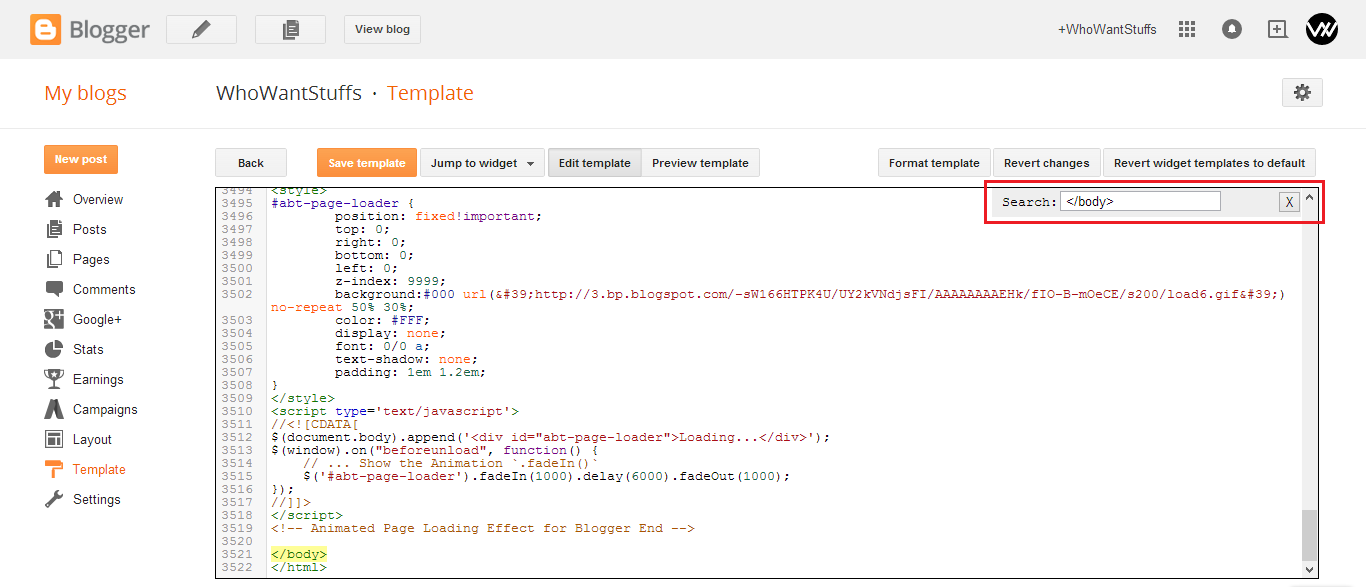Open Google+ in sidebar

point(97,319)
